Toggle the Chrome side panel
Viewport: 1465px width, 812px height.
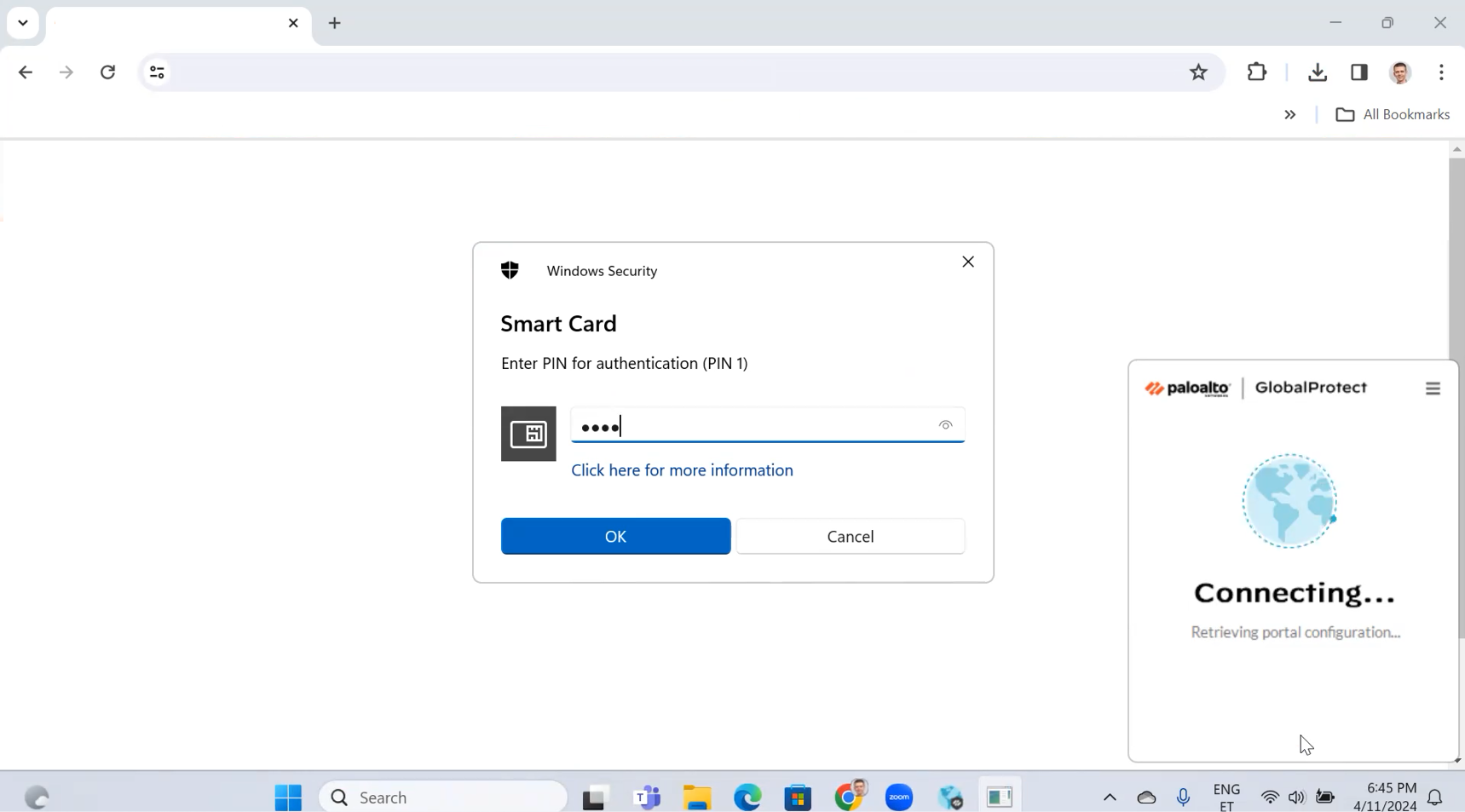[1359, 72]
